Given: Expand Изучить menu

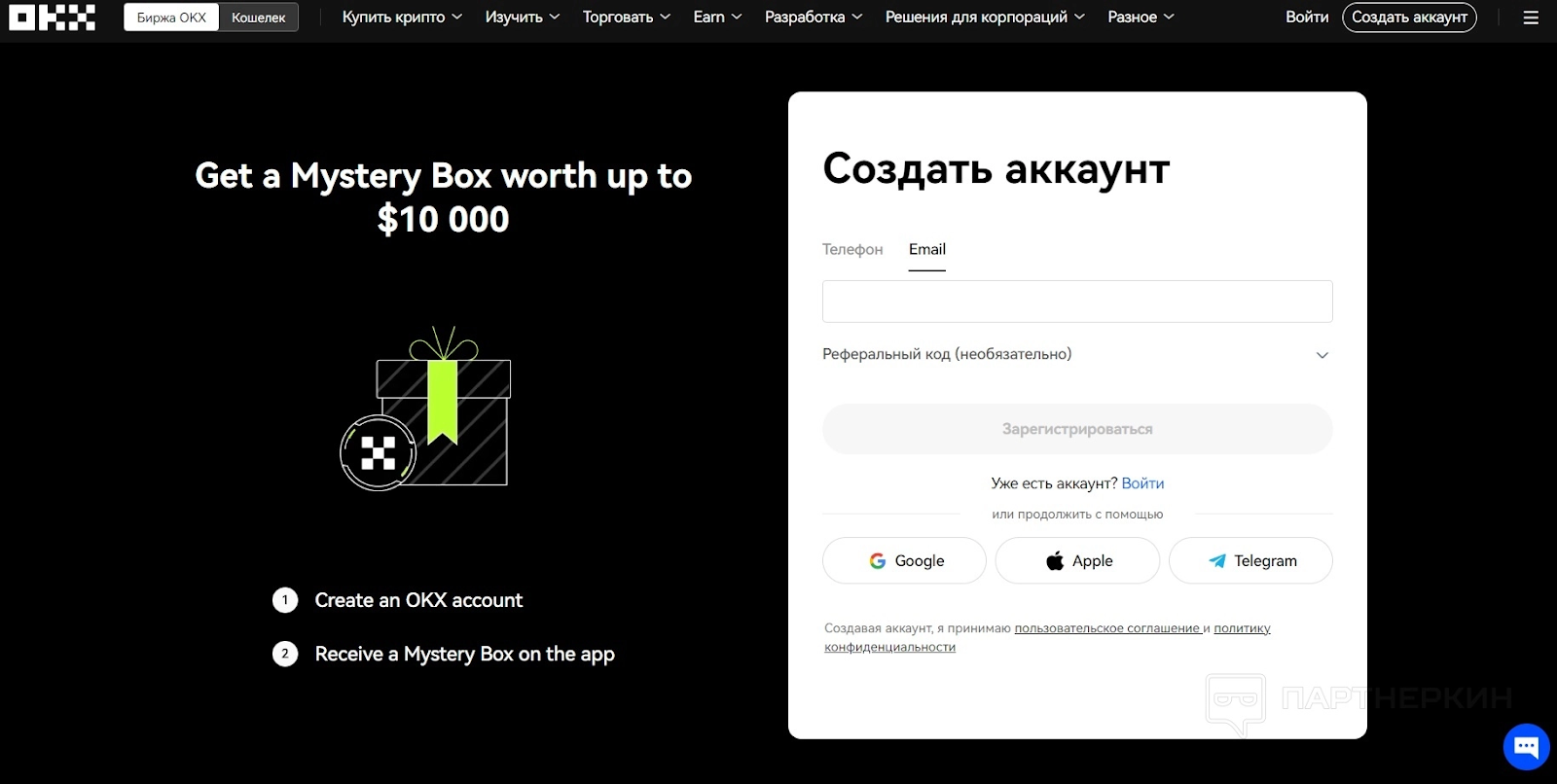Looking at the screenshot, I should coord(523,18).
